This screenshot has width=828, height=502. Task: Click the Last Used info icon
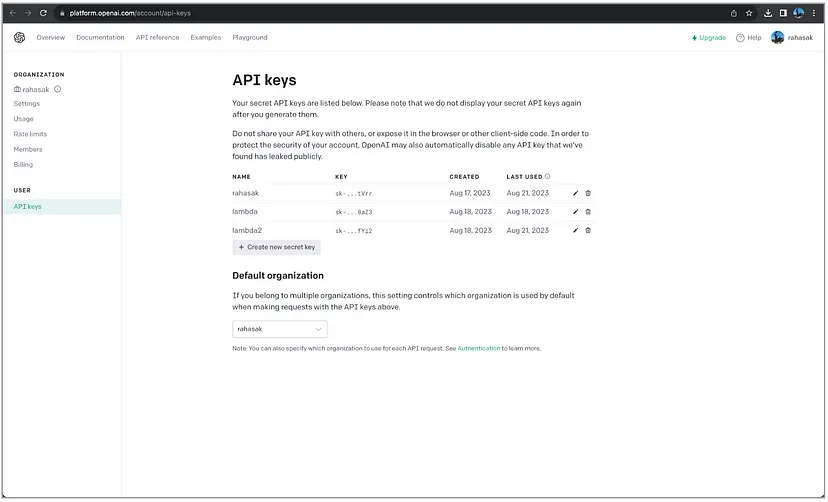pyautogui.click(x=548, y=176)
